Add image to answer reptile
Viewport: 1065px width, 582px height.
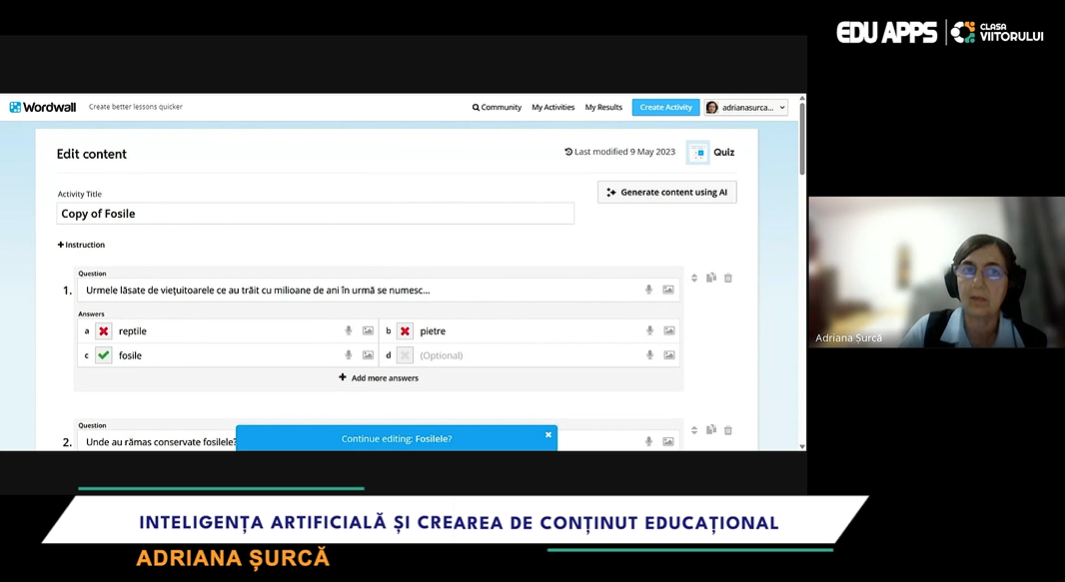point(368,331)
